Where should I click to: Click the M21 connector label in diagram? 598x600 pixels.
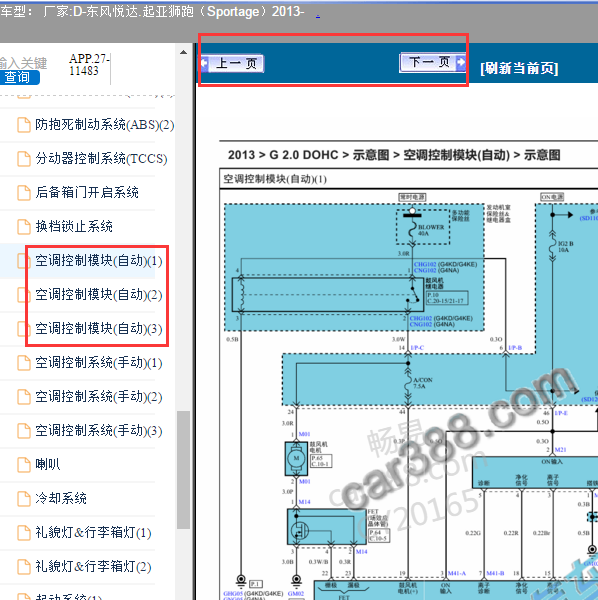[561, 450]
